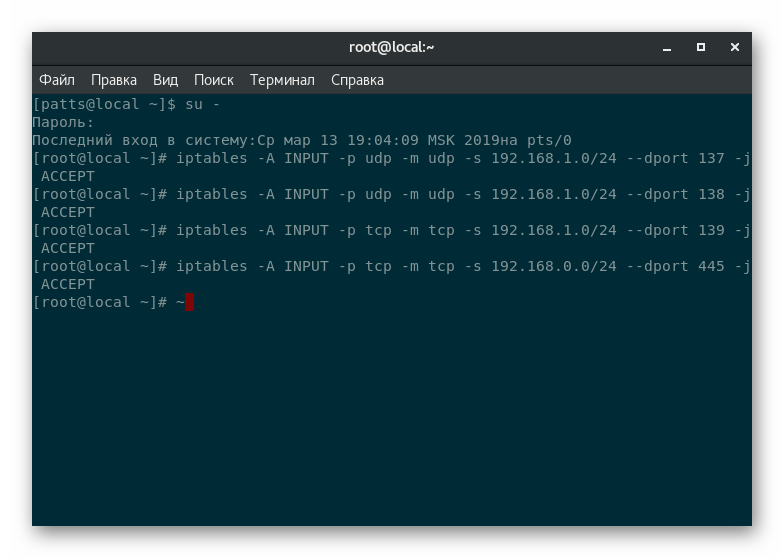Click ACCEPT below the dport 137 command
The height and width of the screenshot is (558, 784).
coord(68,176)
